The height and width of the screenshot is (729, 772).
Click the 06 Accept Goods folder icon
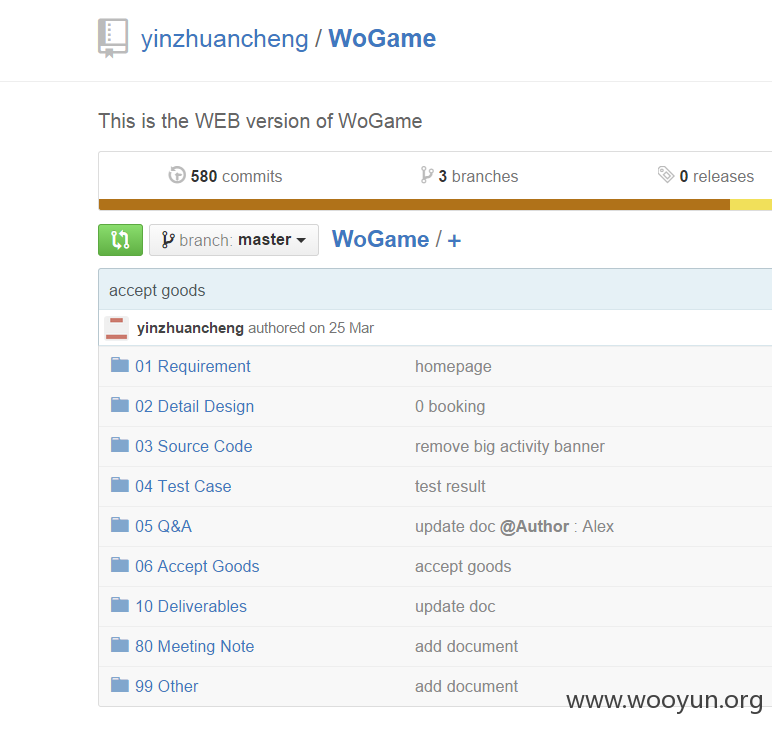tap(120, 565)
